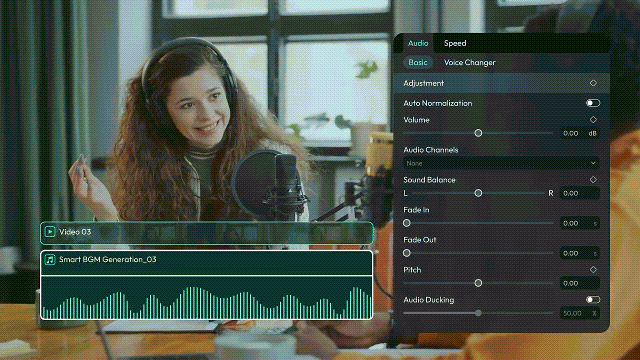This screenshot has height=360, width=640.
Task: Click the Video 03 play icon
Action: [50, 232]
